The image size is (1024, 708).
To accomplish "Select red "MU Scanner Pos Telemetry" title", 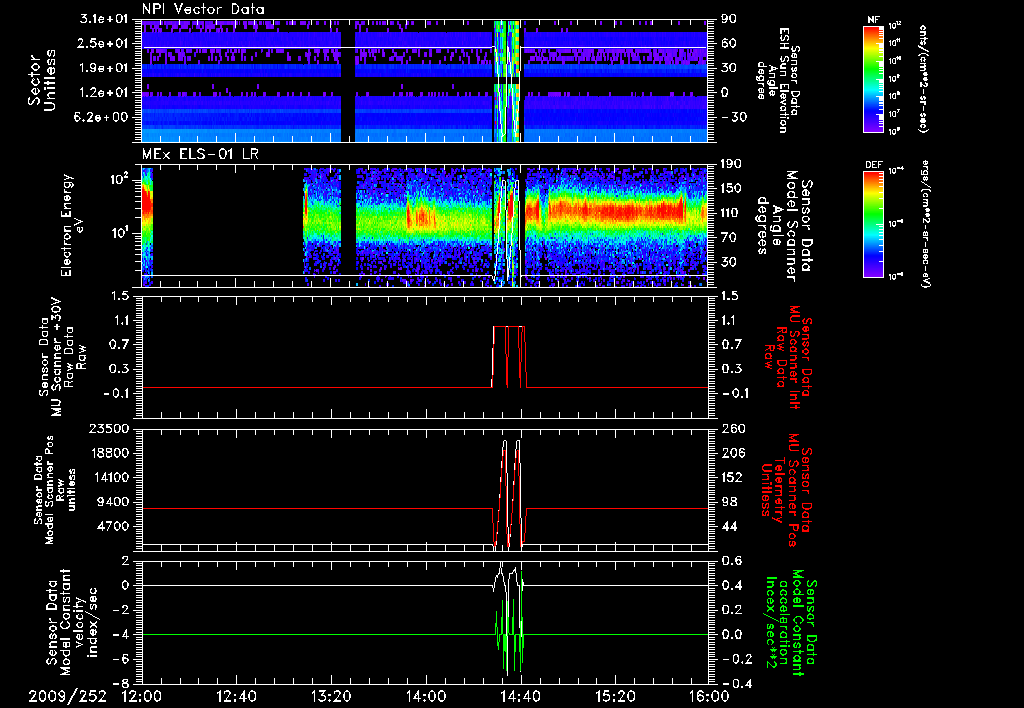I will coord(785,490).
